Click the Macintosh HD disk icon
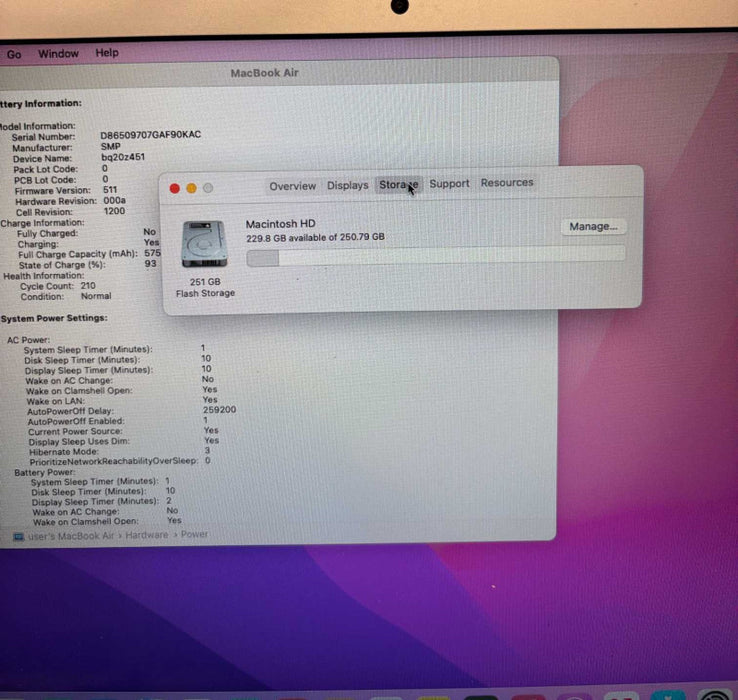 point(205,244)
